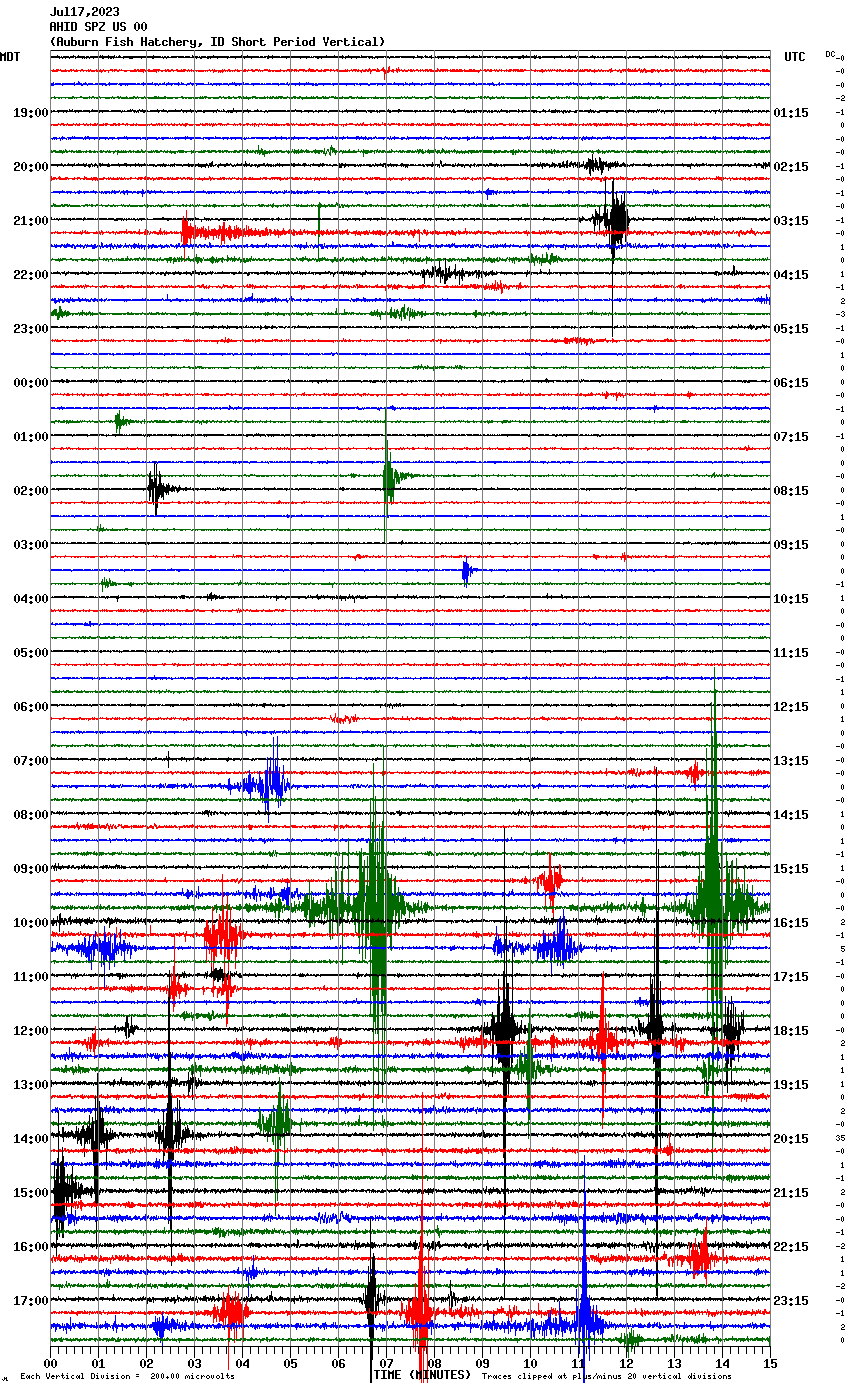Select the 07:15 UTC time label
The image size is (850, 1390).
point(791,437)
